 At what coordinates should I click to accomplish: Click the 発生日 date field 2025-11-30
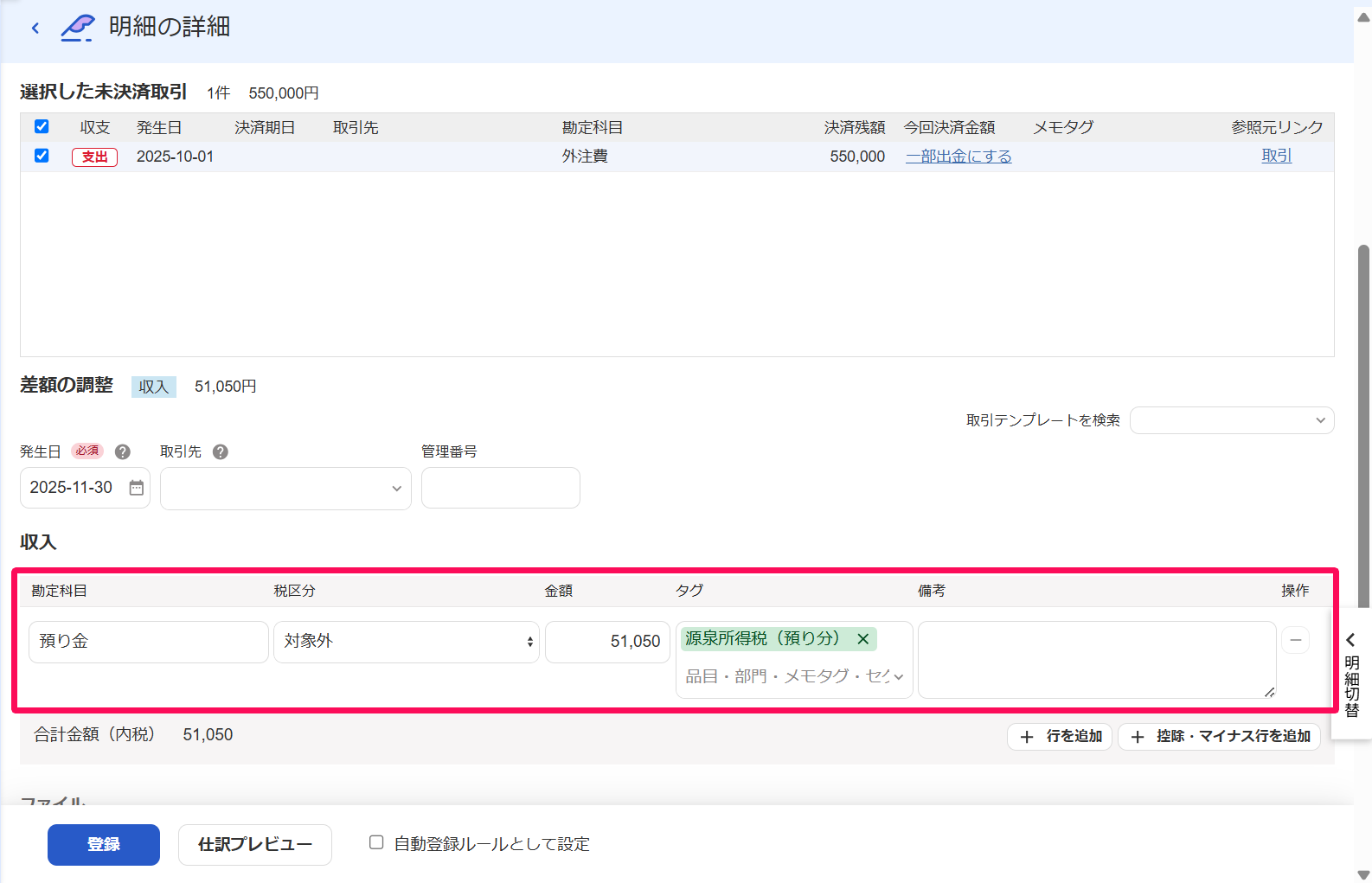coord(85,488)
